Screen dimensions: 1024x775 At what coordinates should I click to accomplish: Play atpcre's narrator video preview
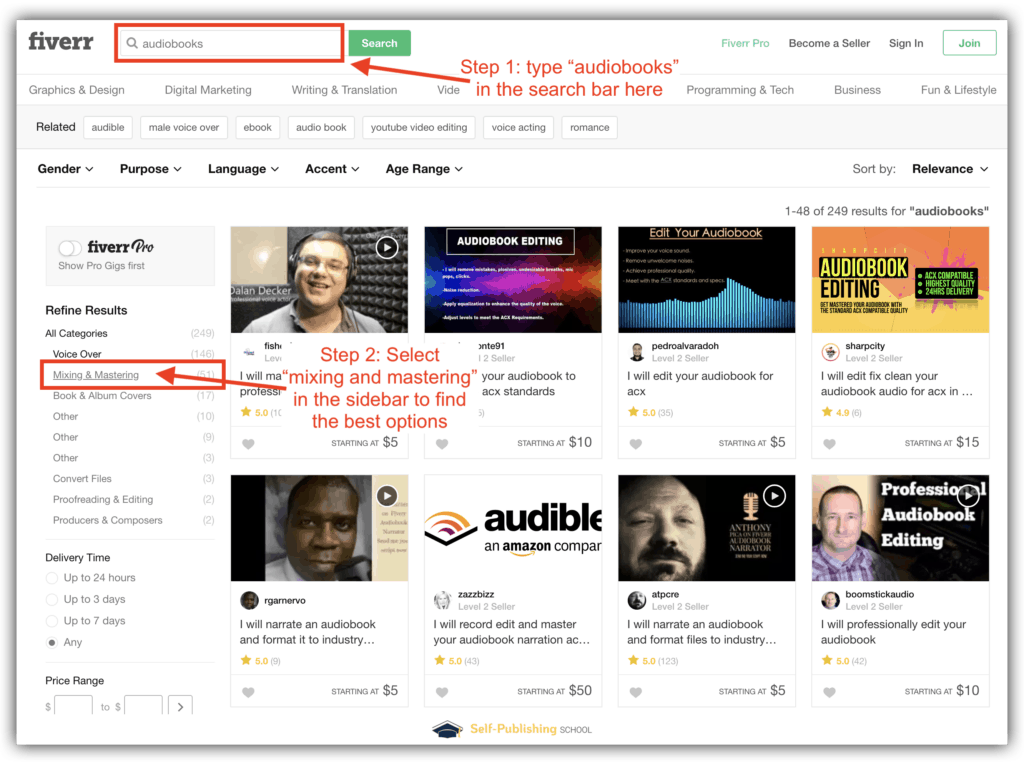pyautogui.click(x=774, y=496)
